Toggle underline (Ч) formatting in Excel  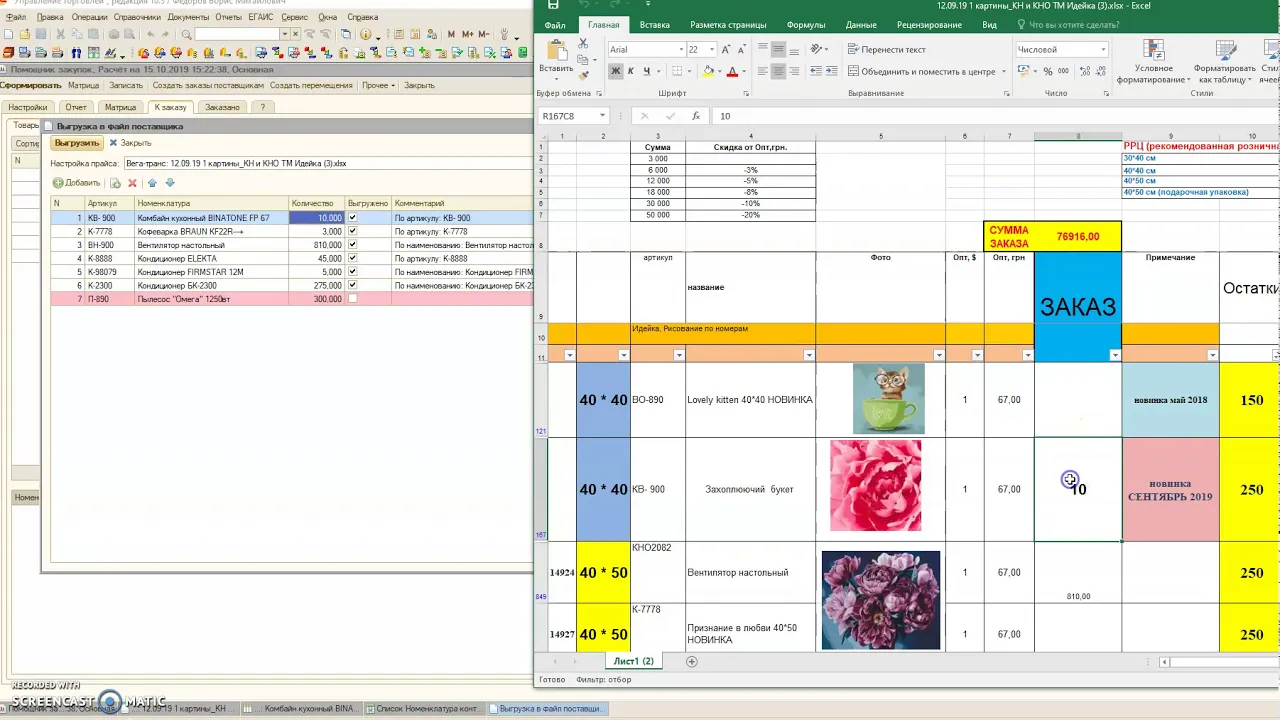646,71
